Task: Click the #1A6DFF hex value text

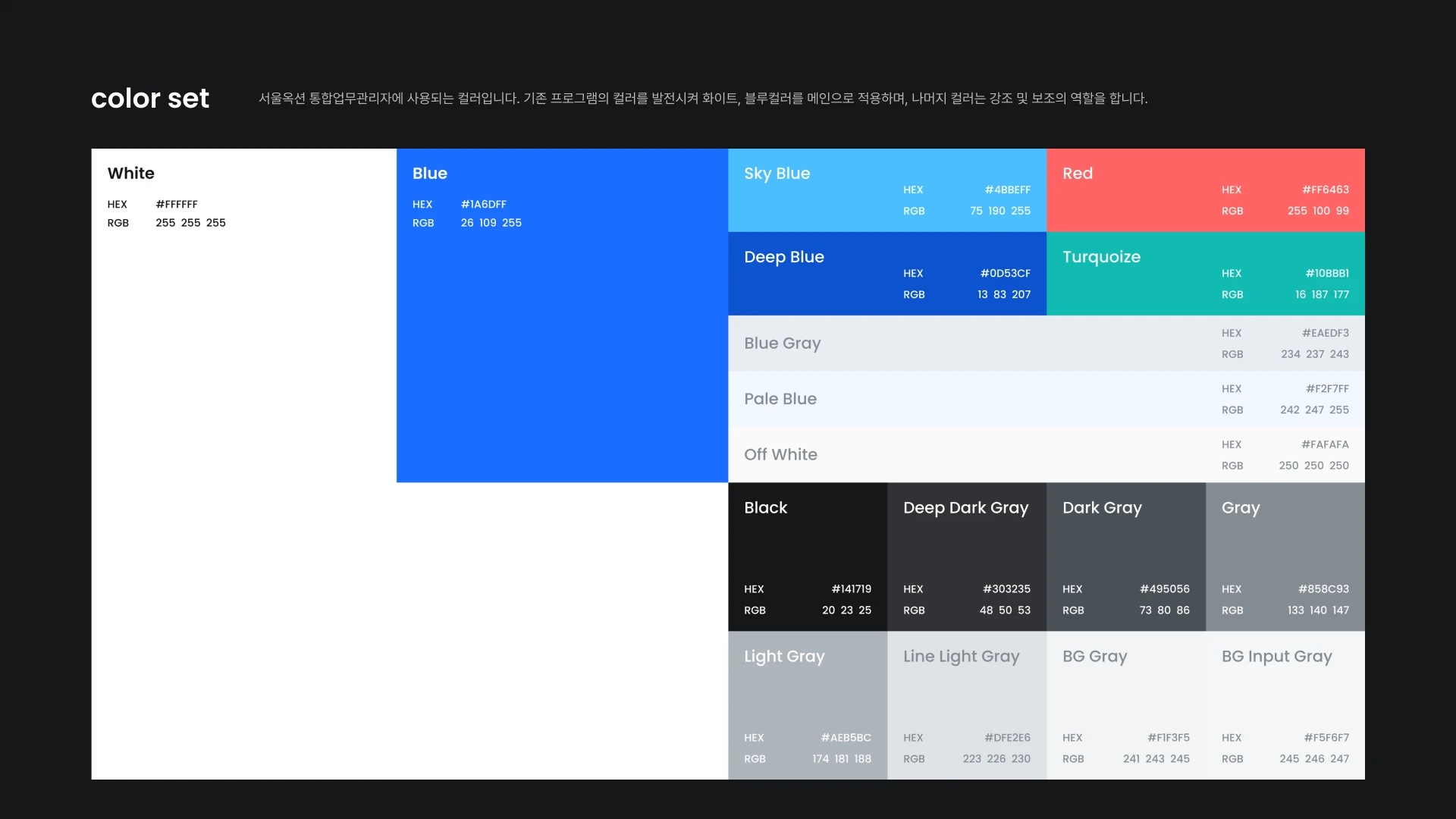Action: point(483,204)
